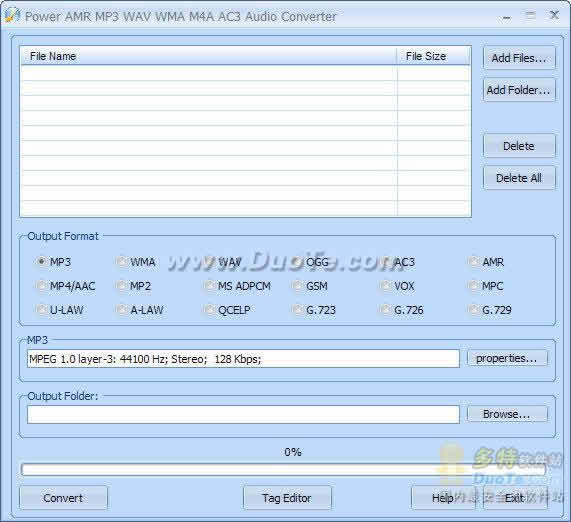Sort list by File Name column header
This screenshot has height=522, width=571.
[x=209, y=56]
